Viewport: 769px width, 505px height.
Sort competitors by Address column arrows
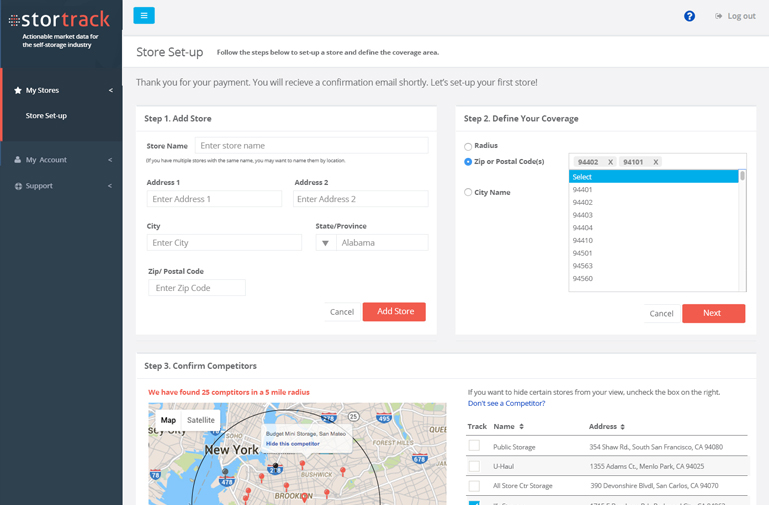click(x=621, y=427)
